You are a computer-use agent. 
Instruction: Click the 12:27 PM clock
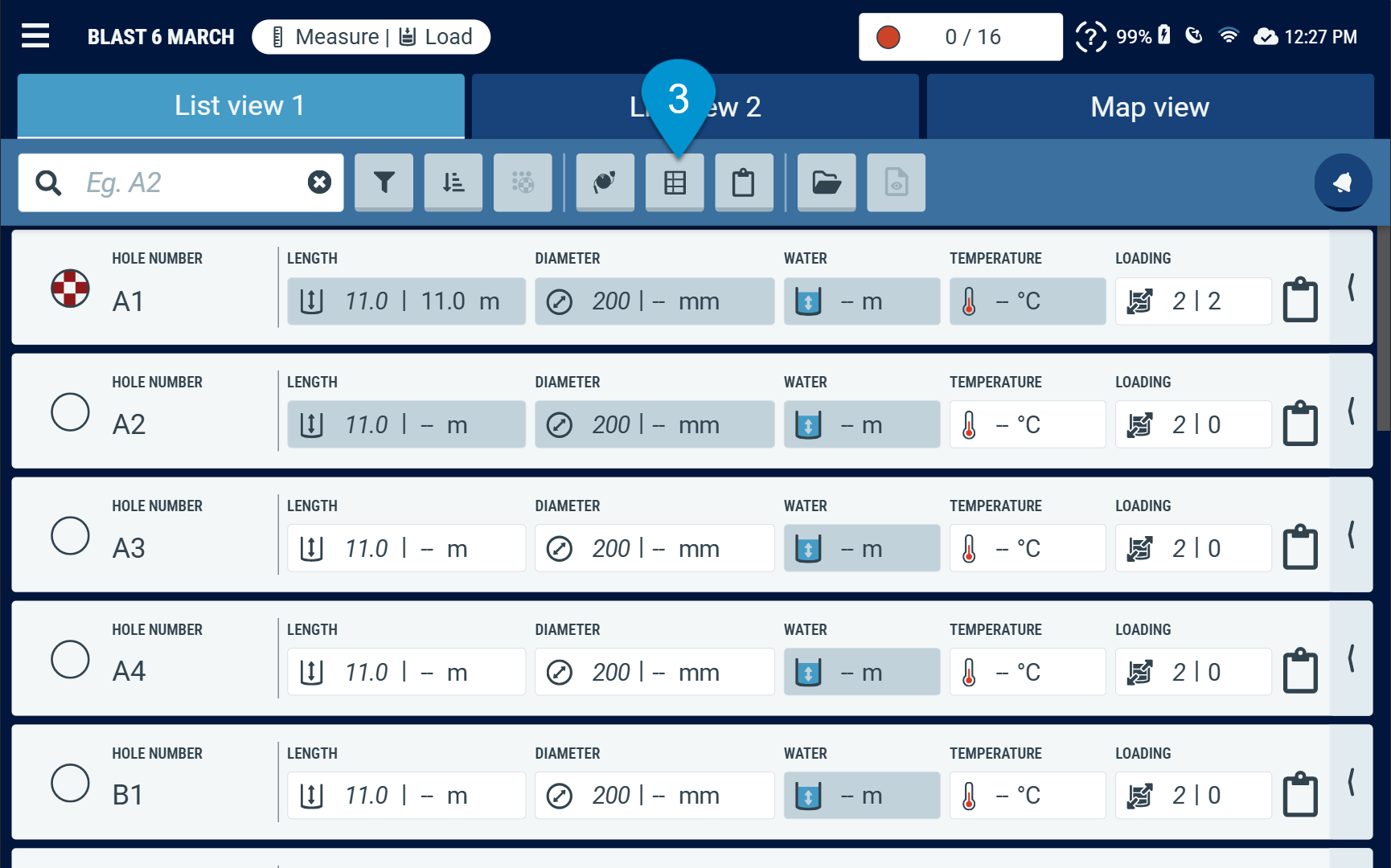(1320, 37)
